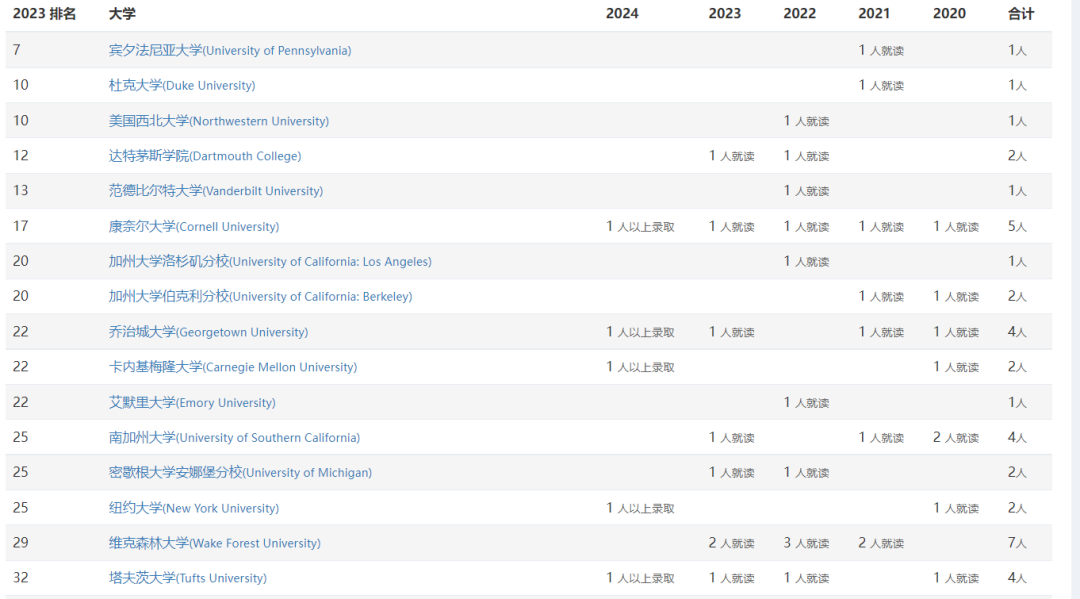
Task: Click the 2020 column header
Action: pyautogui.click(x=949, y=14)
